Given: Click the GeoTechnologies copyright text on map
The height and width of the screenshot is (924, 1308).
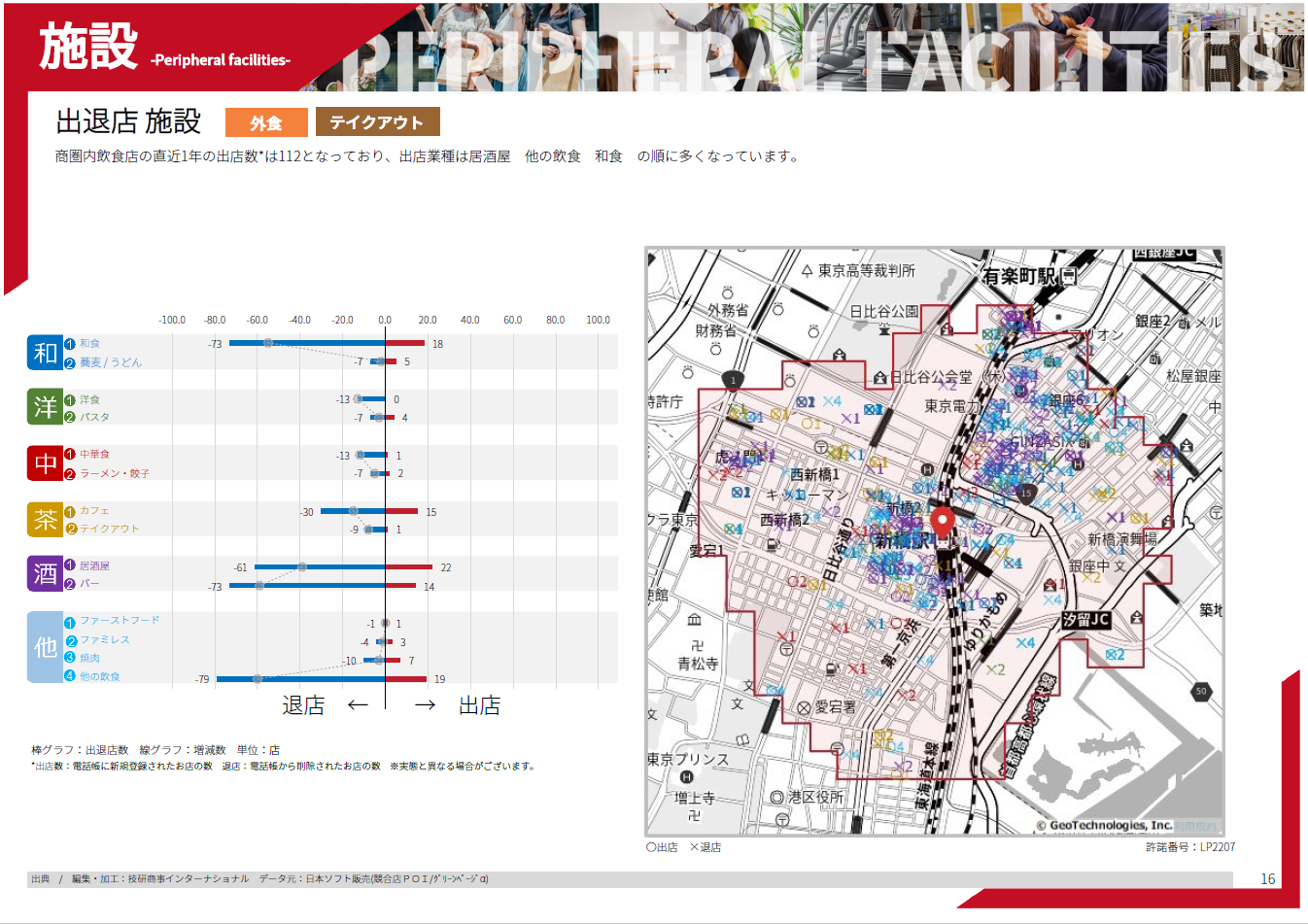Looking at the screenshot, I should point(1103,826).
